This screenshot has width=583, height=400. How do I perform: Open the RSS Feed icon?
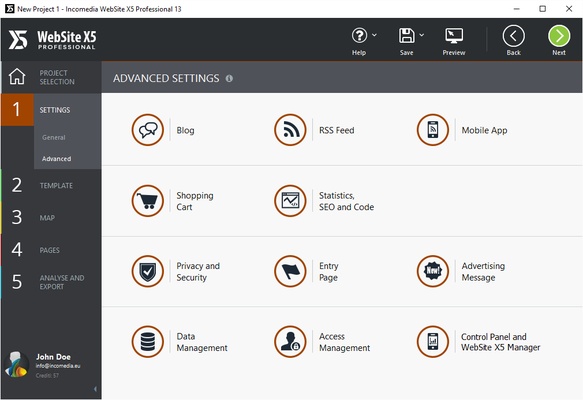click(290, 130)
